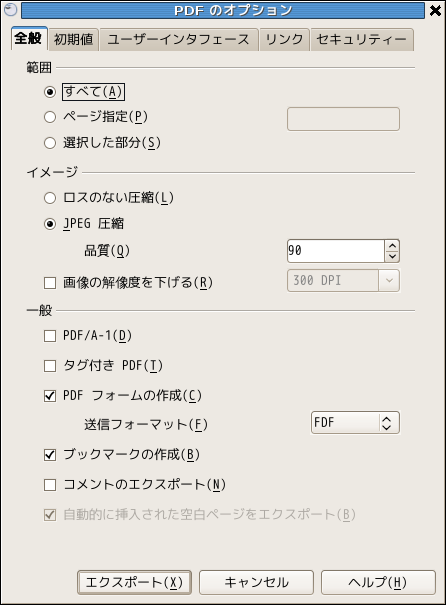Select the 選択した部分 radio option

[x=50, y=143]
